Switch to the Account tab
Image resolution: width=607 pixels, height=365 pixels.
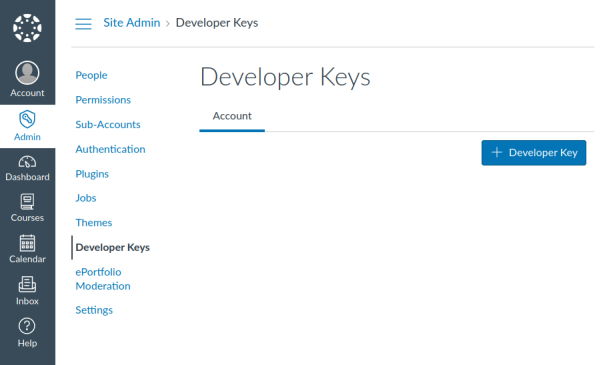coord(232,116)
